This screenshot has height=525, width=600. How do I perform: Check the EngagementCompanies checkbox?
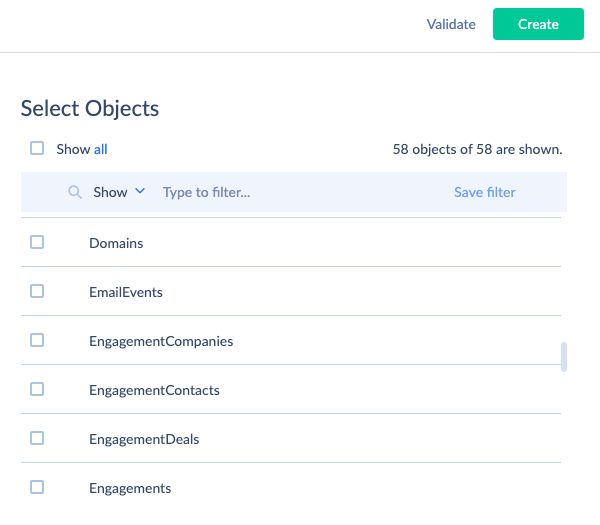(37, 340)
